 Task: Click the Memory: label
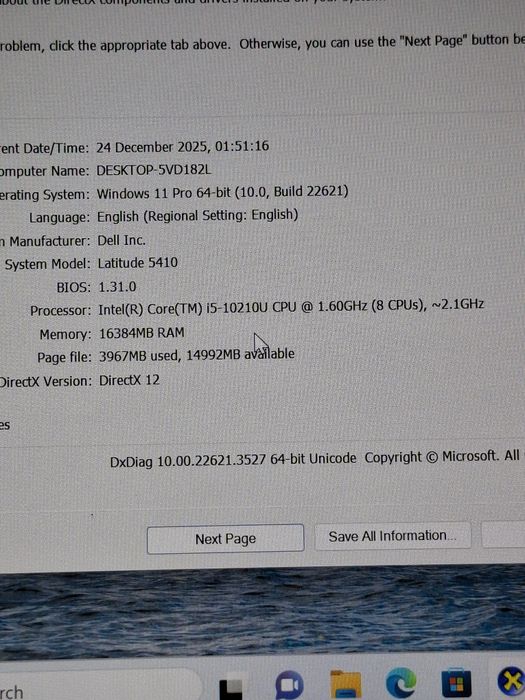pyautogui.click(x=65, y=334)
